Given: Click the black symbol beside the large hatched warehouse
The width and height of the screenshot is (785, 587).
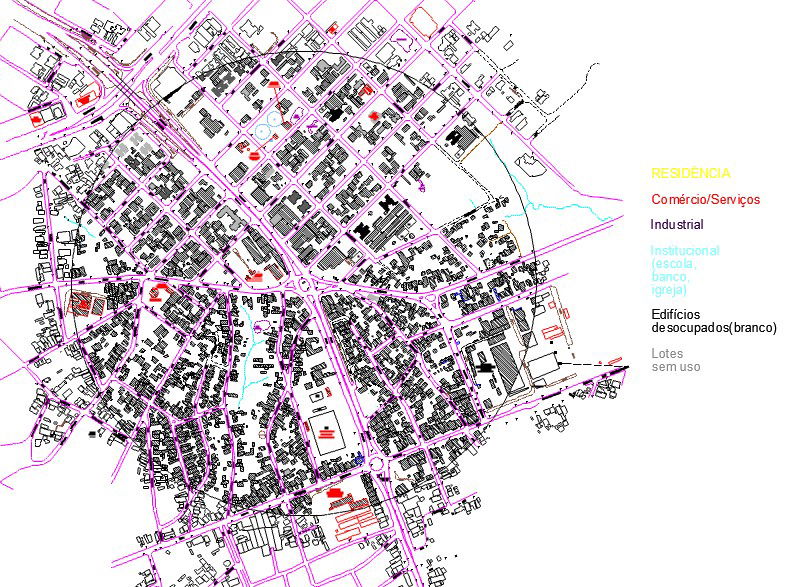Looking at the screenshot, I should click(x=485, y=367).
